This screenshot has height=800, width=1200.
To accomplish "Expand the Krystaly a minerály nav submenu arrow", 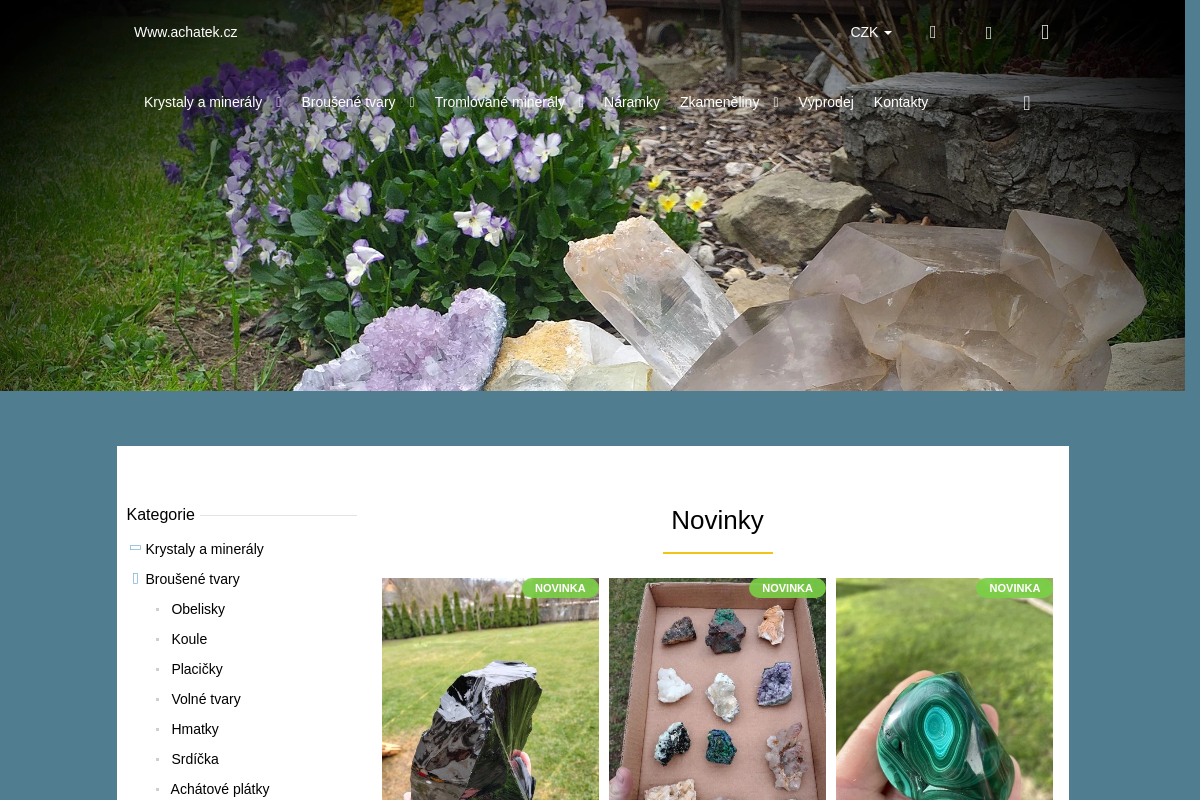I will coord(279,102).
